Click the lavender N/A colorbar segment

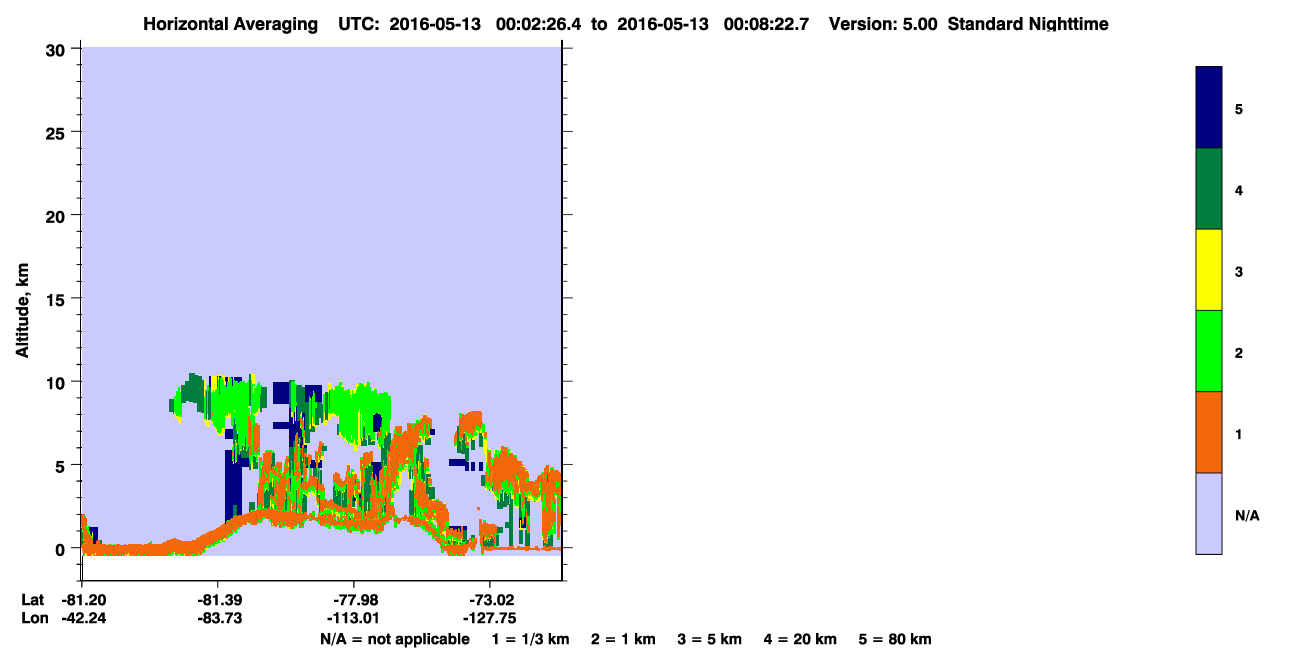[x=1209, y=513]
